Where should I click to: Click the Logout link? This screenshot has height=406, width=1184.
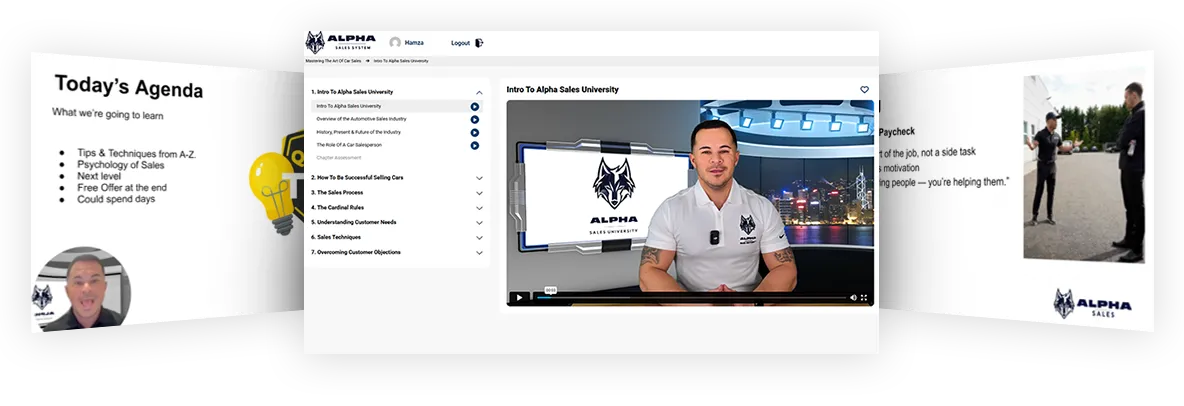pyautogui.click(x=461, y=43)
